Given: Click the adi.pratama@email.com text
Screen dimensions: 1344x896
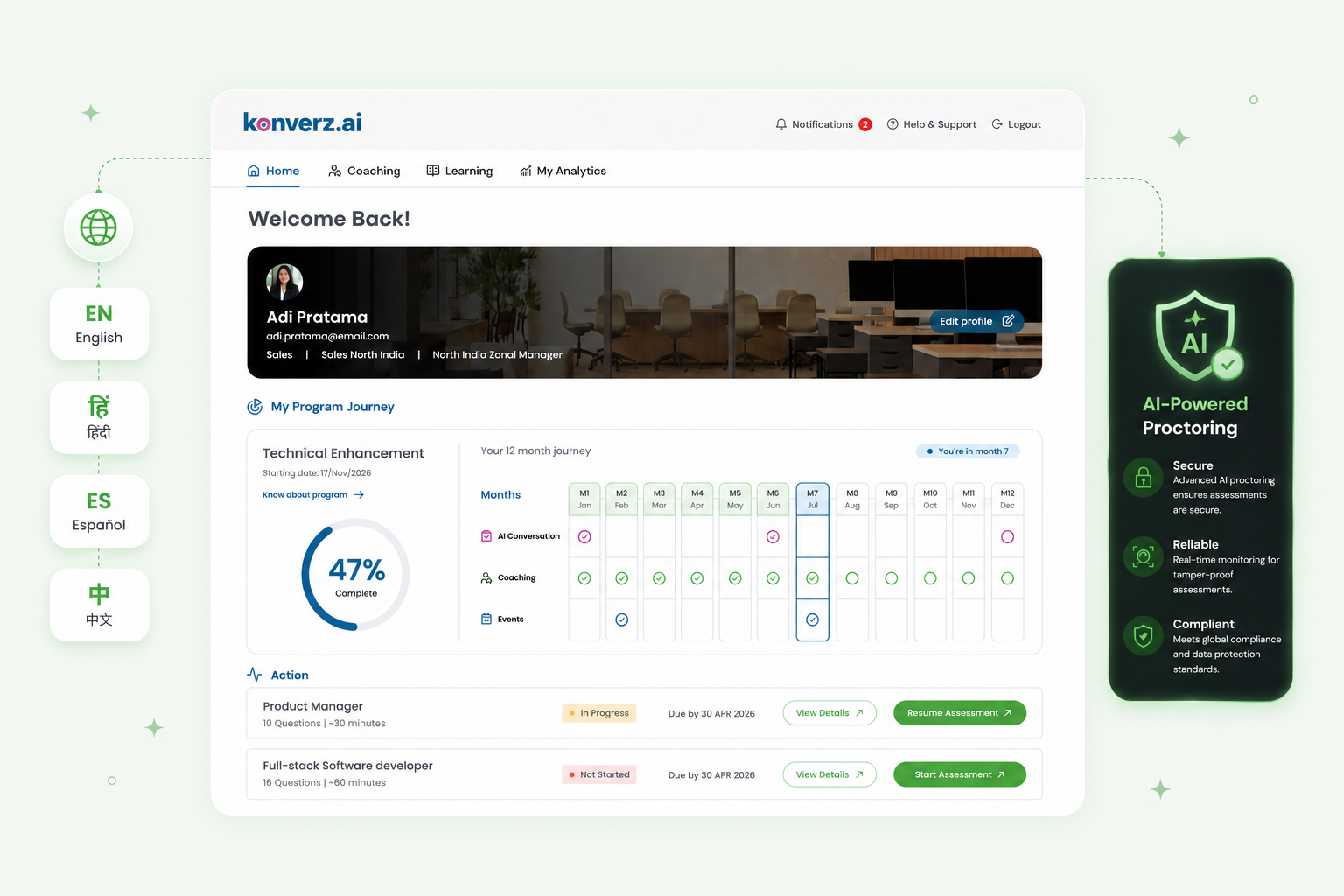Looking at the screenshot, I should coord(327,336).
